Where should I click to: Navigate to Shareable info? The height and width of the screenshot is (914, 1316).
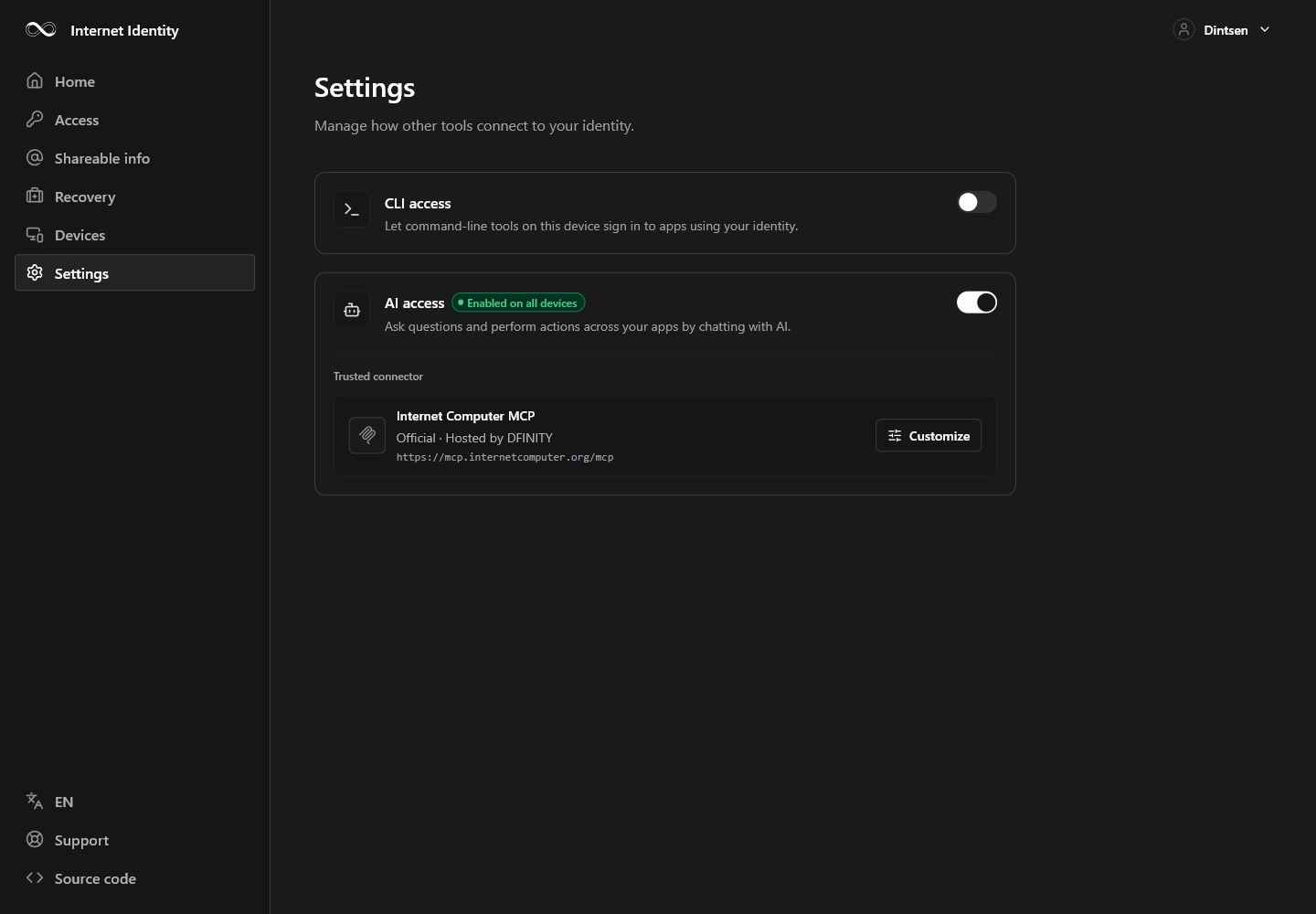click(134, 158)
